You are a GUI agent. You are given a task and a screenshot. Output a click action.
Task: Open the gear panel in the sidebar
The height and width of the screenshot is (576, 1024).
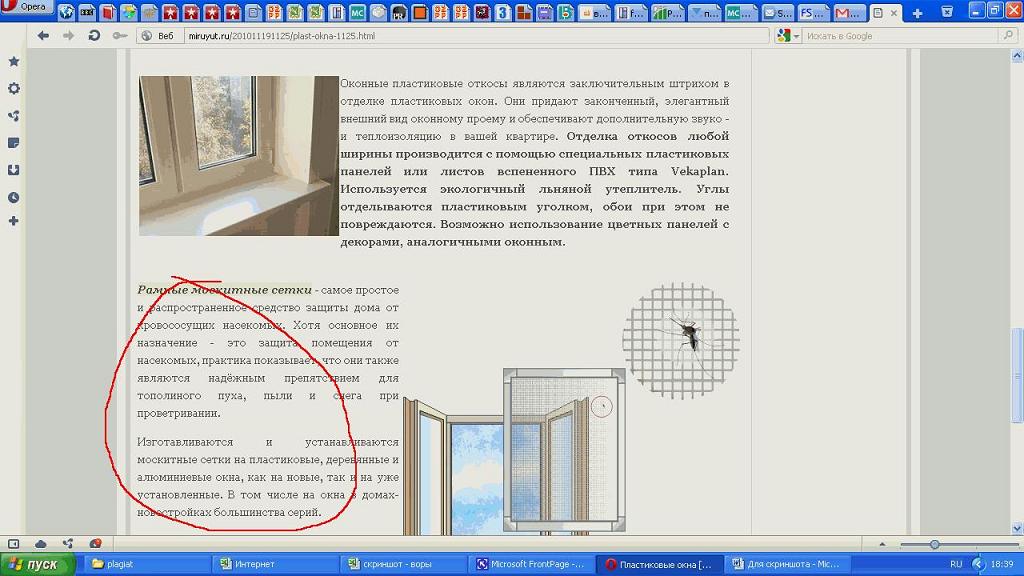click(14, 88)
